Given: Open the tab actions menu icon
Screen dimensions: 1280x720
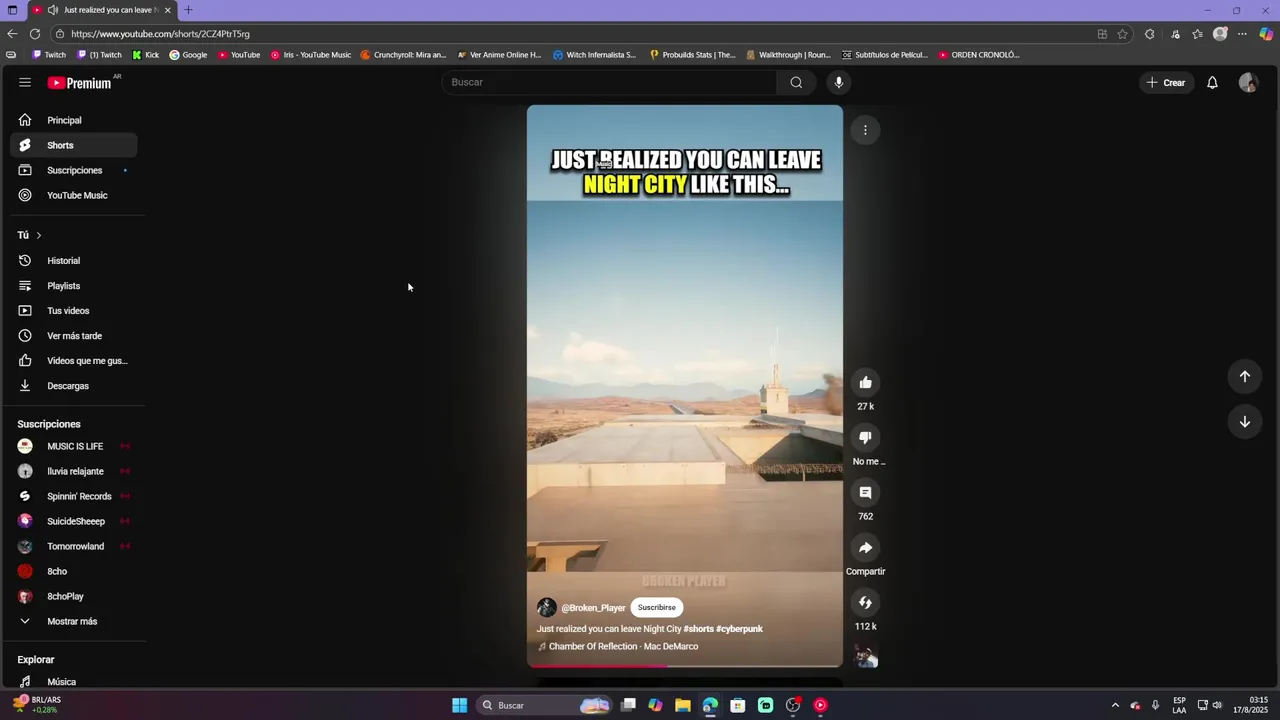Looking at the screenshot, I should coord(12,10).
